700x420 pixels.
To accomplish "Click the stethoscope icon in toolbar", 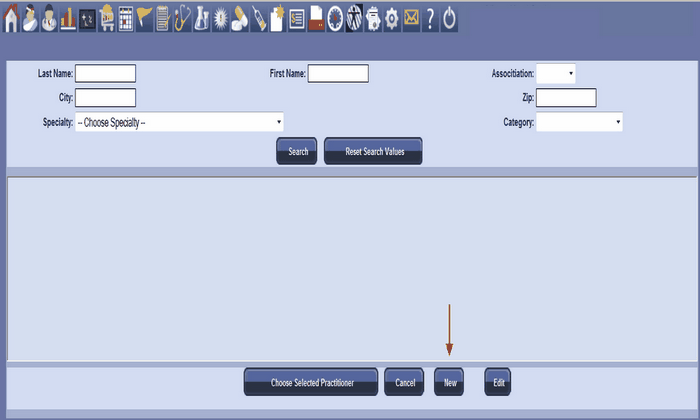I will (182, 19).
